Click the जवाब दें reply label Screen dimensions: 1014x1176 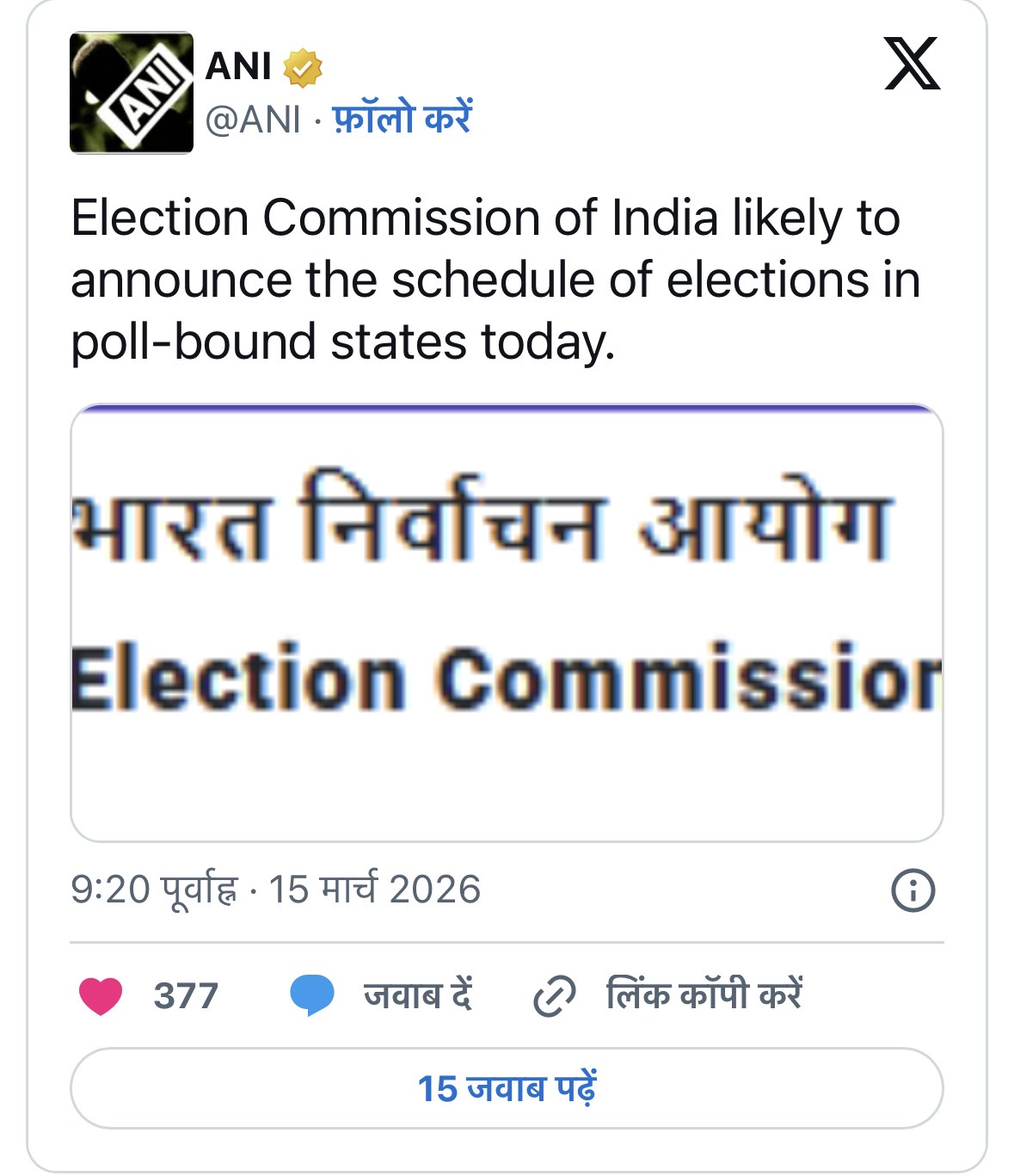click(x=418, y=995)
